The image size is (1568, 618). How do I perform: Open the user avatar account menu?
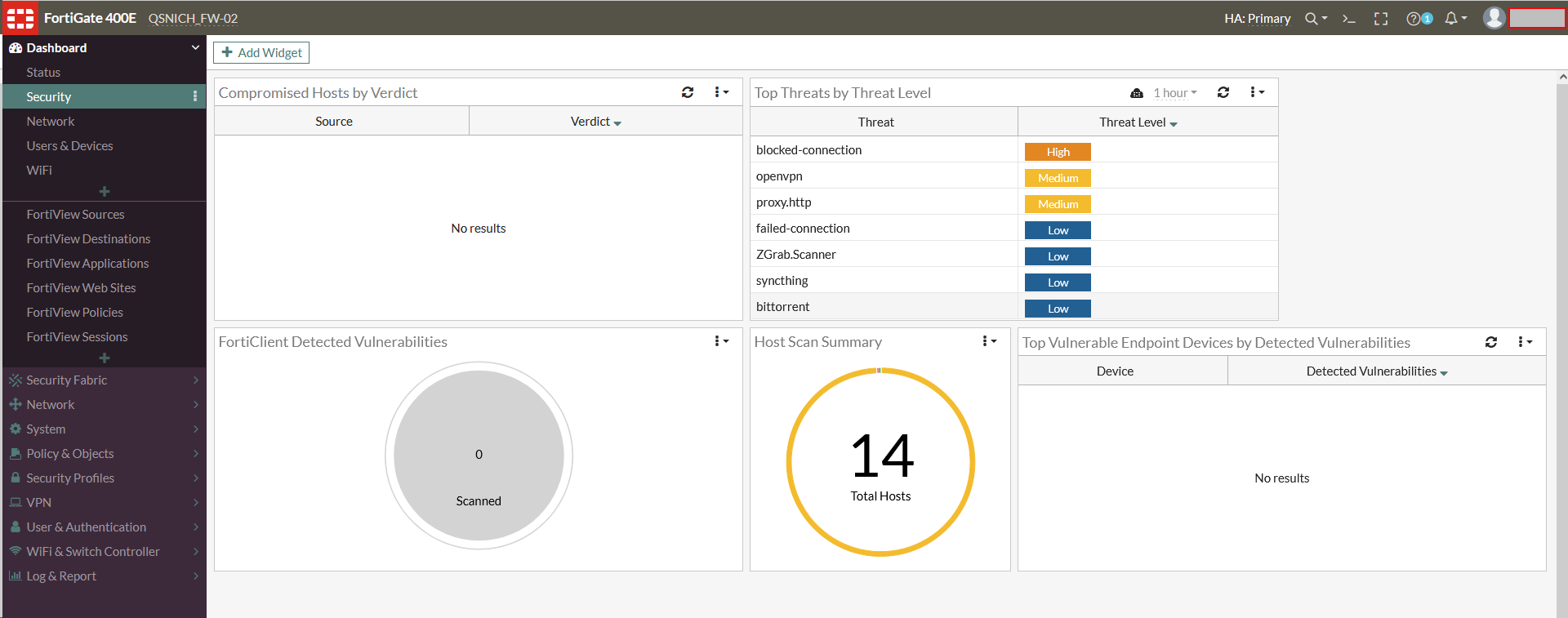click(x=1494, y=18)
